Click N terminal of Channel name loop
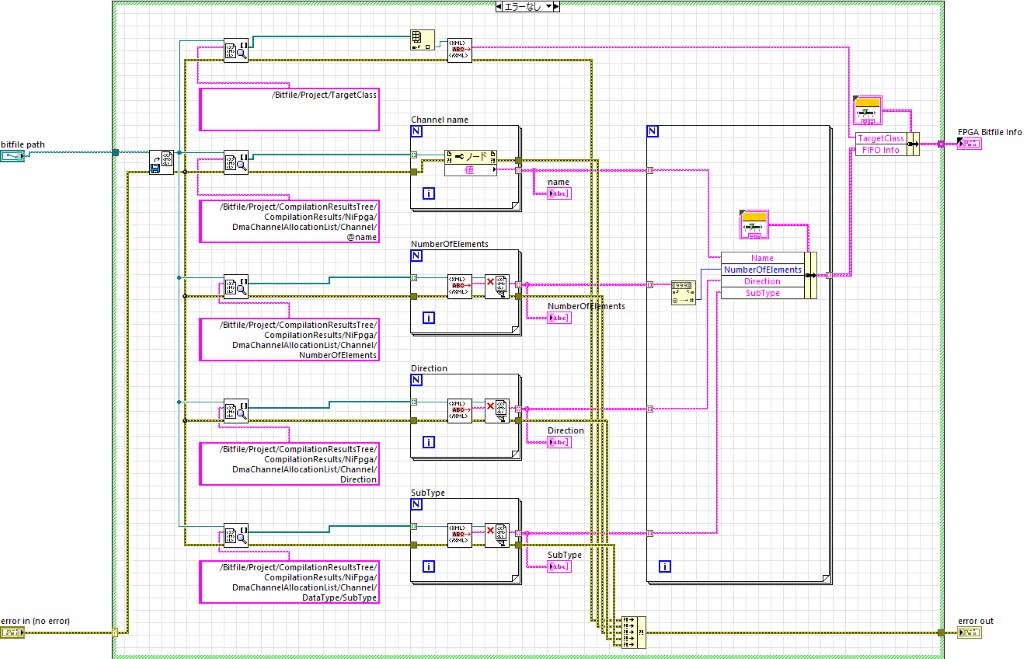The height and width of the screenshot is (659, 1024). pos(417,131)
